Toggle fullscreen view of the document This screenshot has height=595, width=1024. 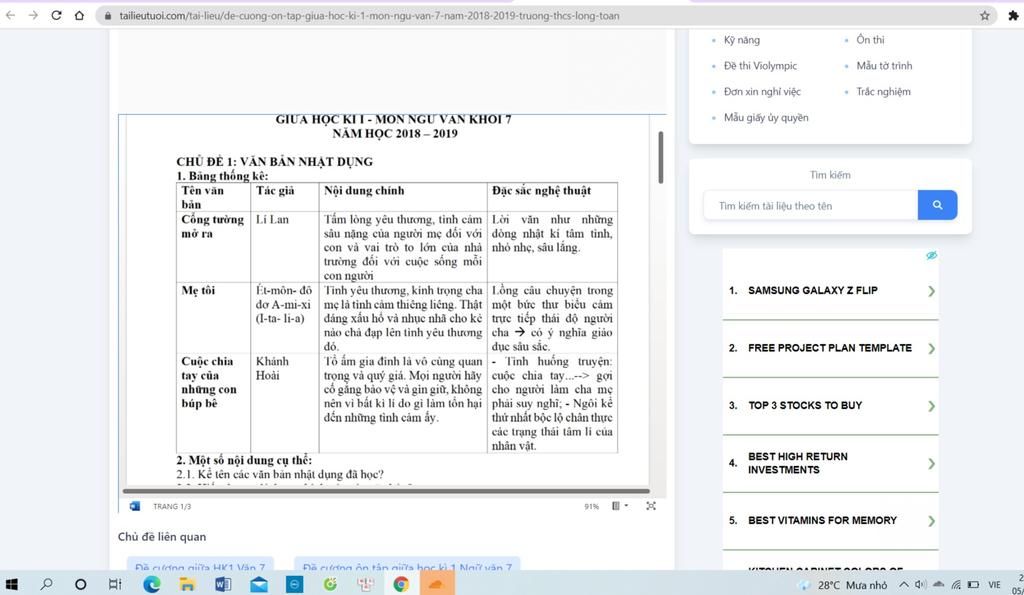point(651,506)
